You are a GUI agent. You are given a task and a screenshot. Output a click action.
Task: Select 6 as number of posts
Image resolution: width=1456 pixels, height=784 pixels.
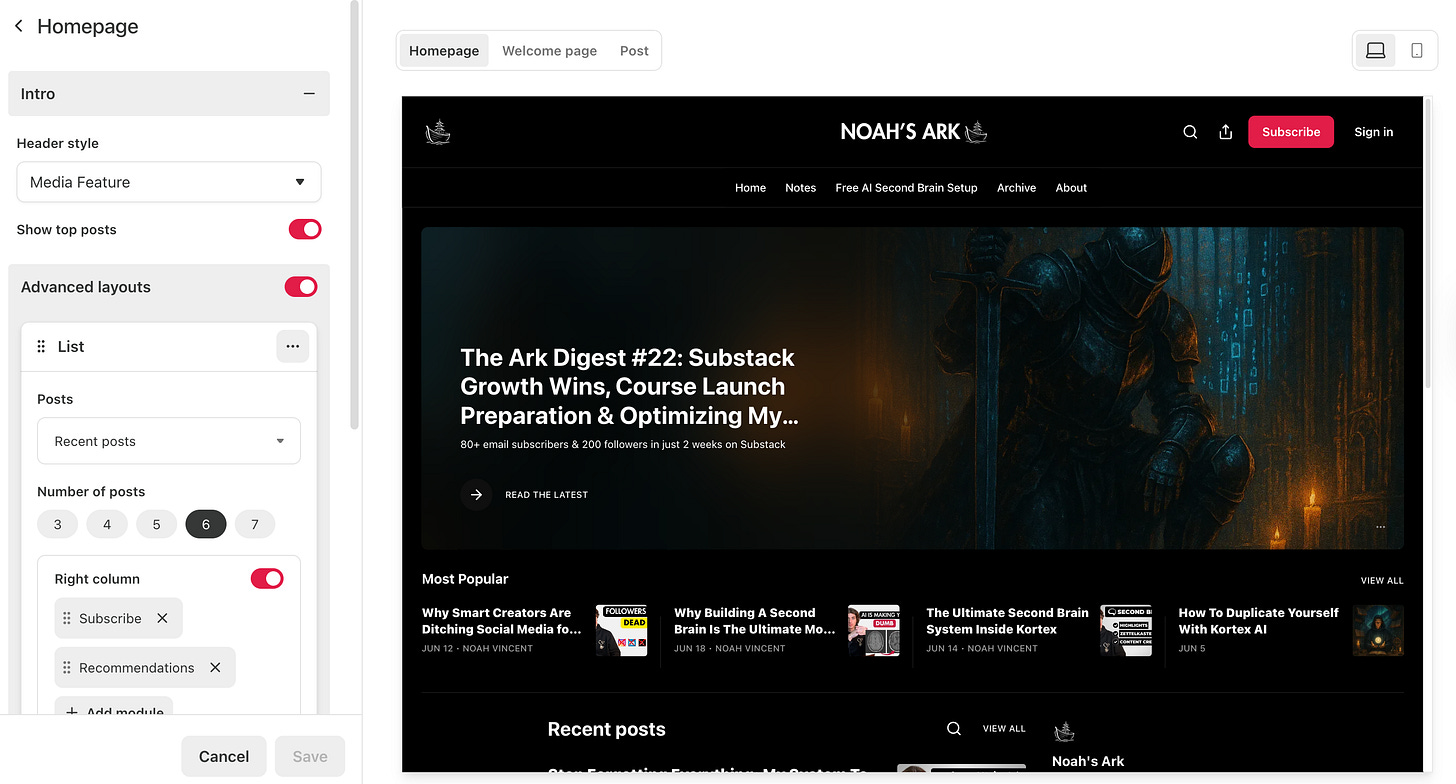tap(206, 524)
